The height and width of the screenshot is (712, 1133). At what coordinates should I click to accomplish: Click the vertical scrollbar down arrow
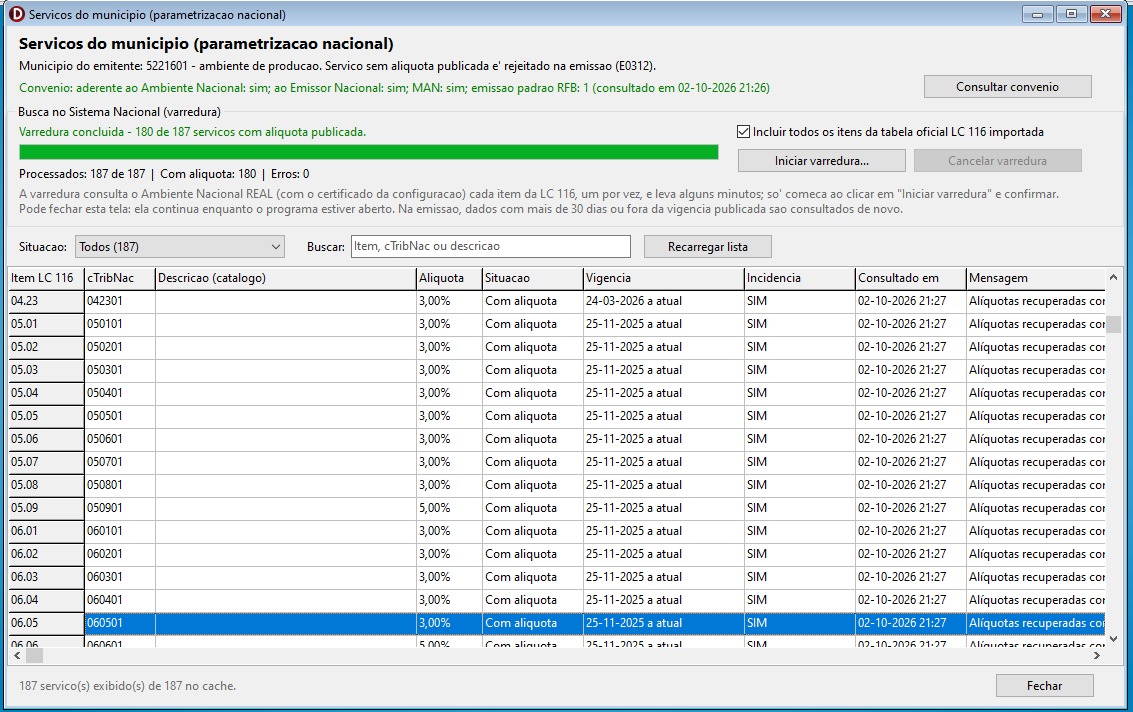1113,638
